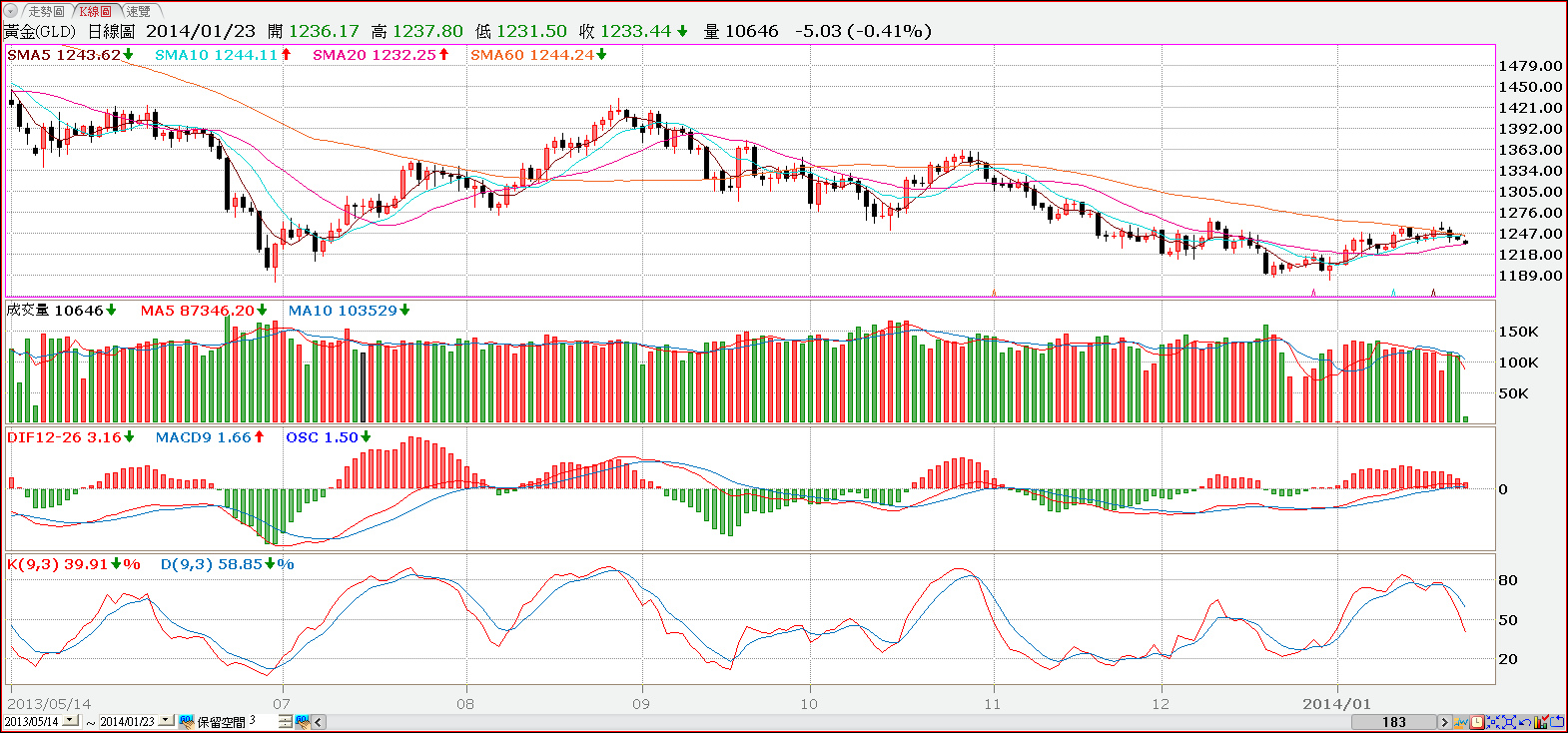Click the 1479.00 price axis label
This screenshot has height=733, width=1568.
click(1530, 66)
